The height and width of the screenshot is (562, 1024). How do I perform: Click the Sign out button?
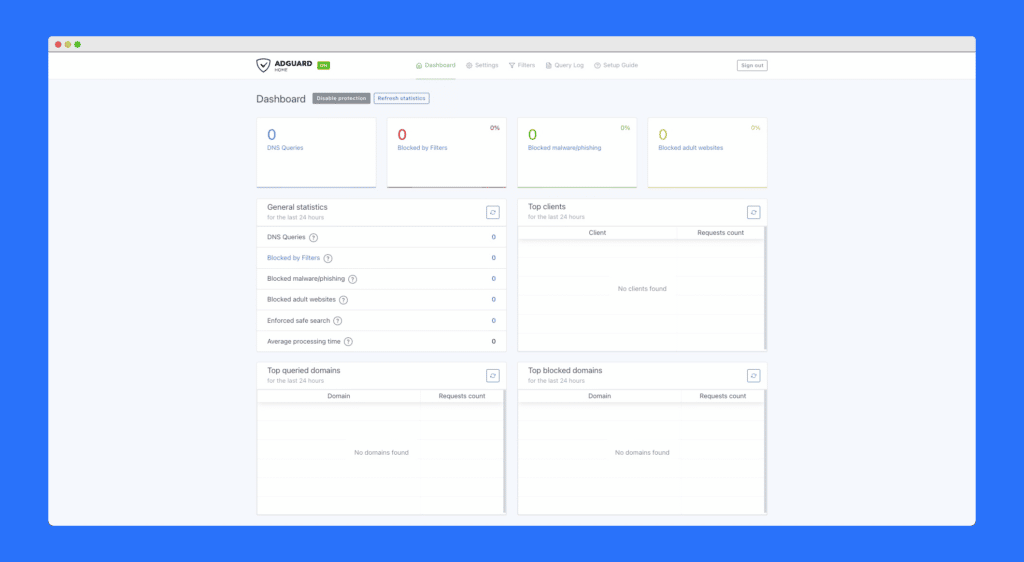click(x=752, y=65)
